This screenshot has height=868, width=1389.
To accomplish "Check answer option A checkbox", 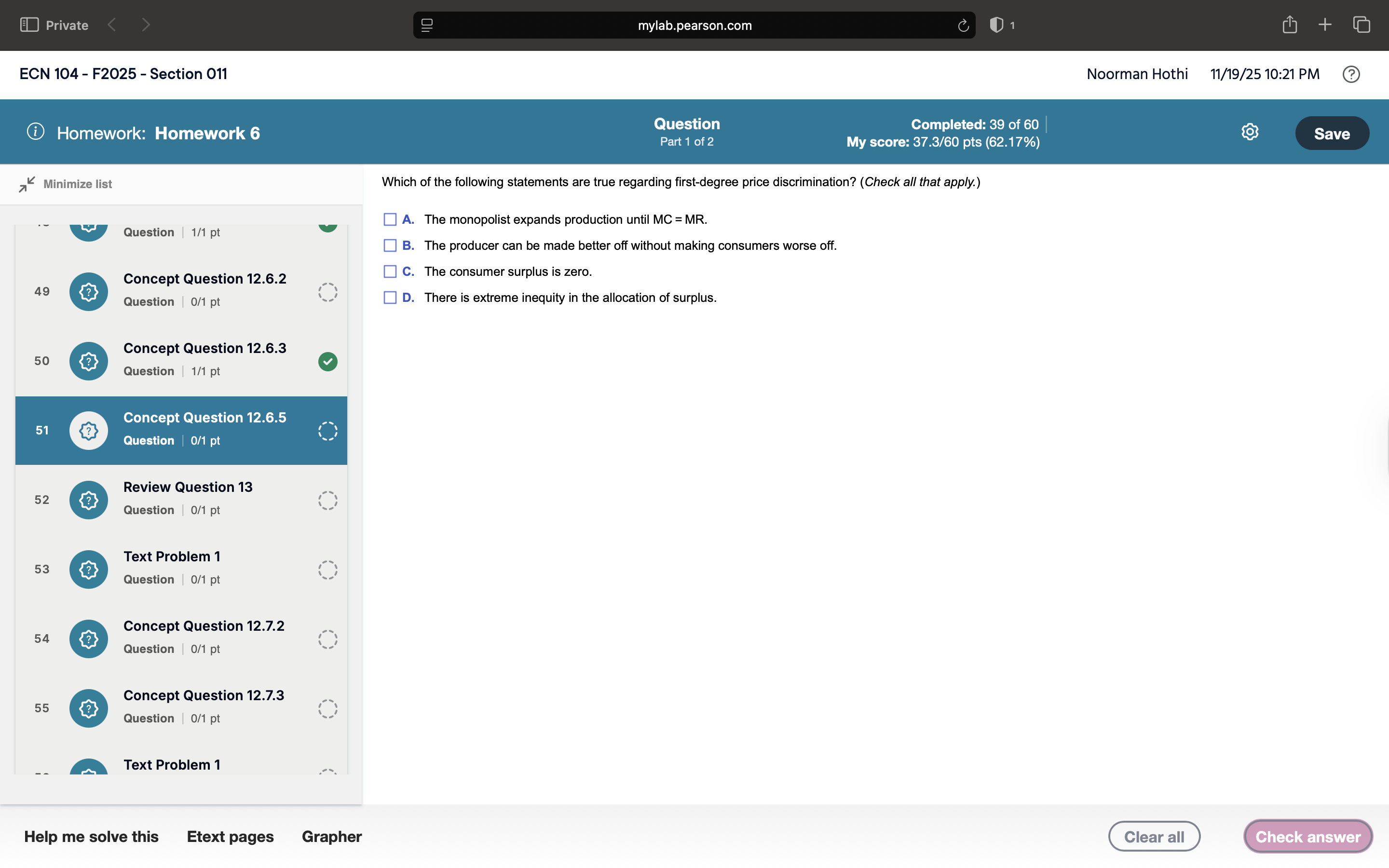I will pyautogui.click(x=390, y=219).
